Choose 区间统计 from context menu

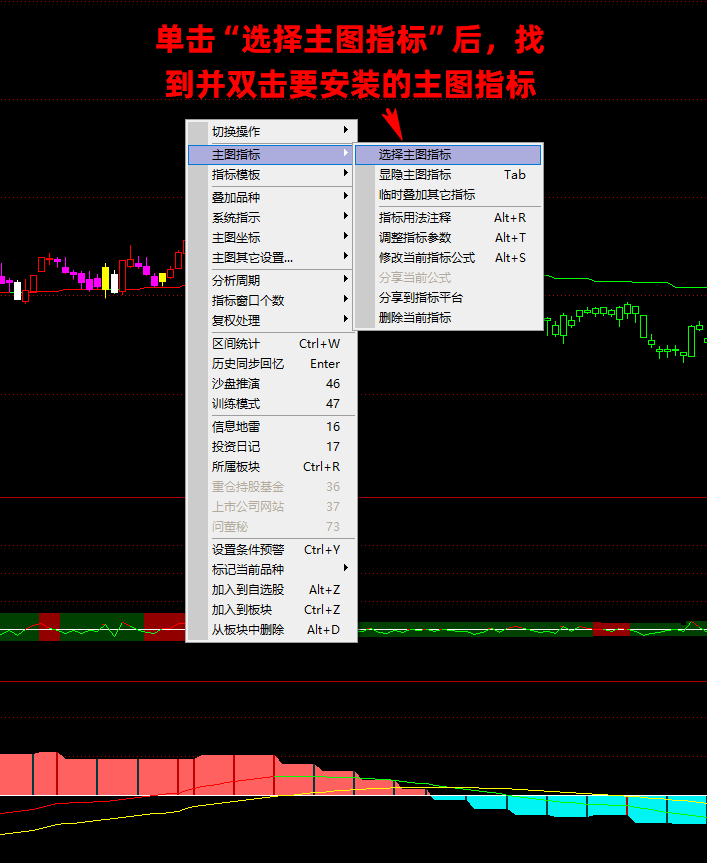pos(272,344)
